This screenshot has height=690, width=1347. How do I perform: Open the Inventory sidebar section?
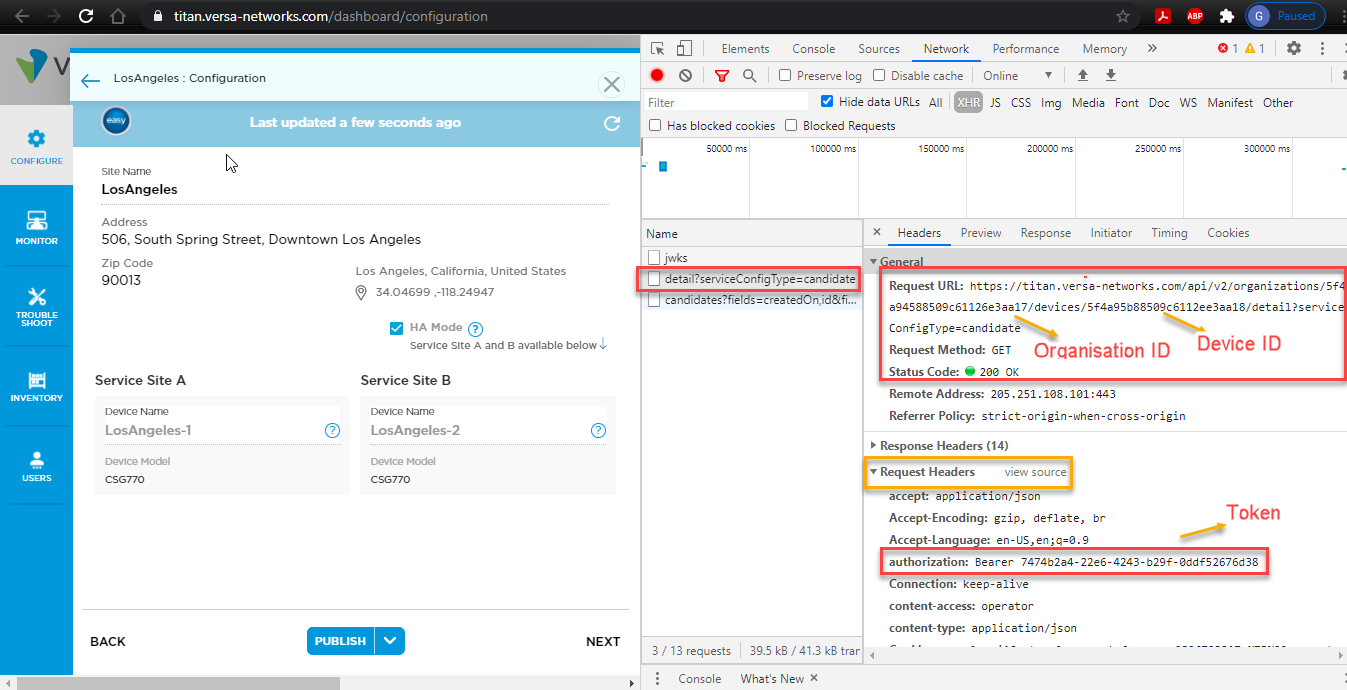pos(37,386)
